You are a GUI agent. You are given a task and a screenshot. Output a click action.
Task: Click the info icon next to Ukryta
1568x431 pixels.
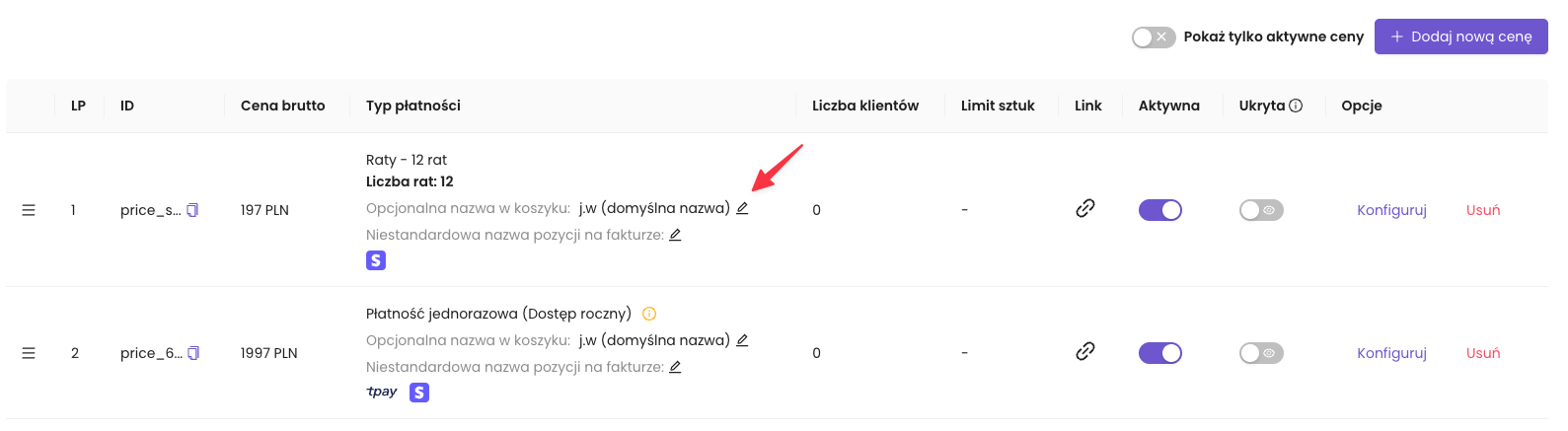(1296, 106)
